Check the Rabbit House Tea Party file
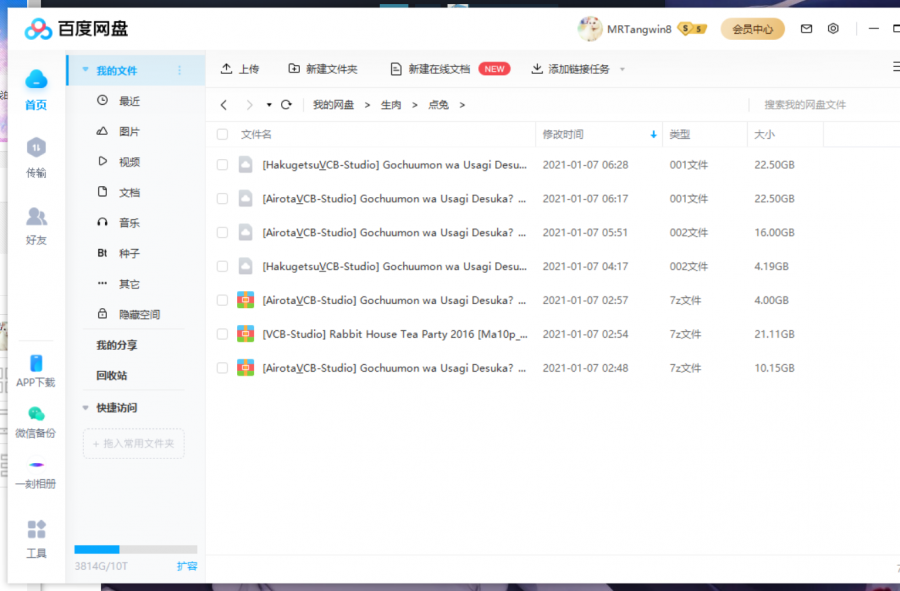 (x=222, y=334)
